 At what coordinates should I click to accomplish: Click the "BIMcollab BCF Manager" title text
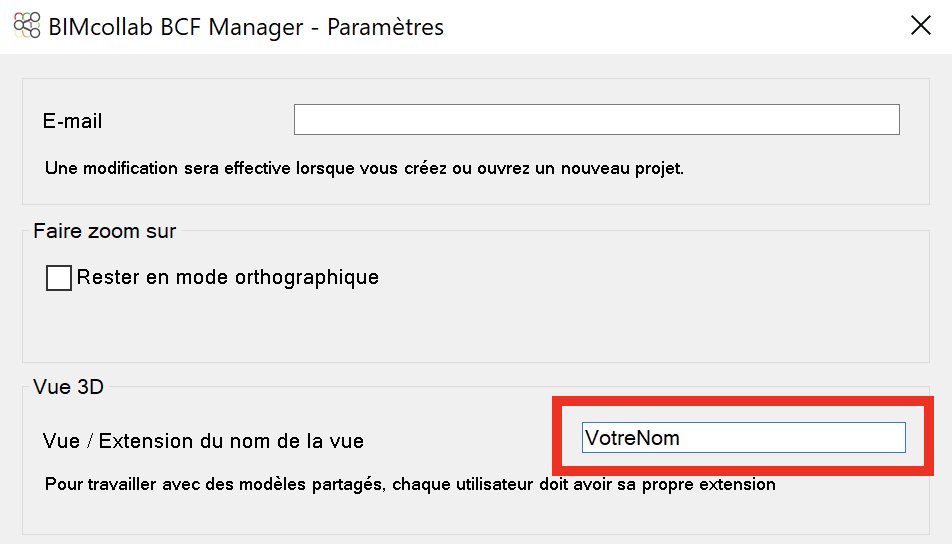(175, 27)
